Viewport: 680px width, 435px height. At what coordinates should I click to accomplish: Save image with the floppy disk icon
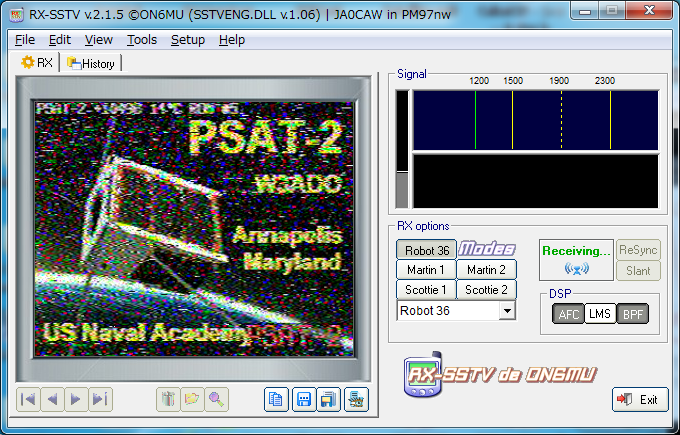point(304,399)
